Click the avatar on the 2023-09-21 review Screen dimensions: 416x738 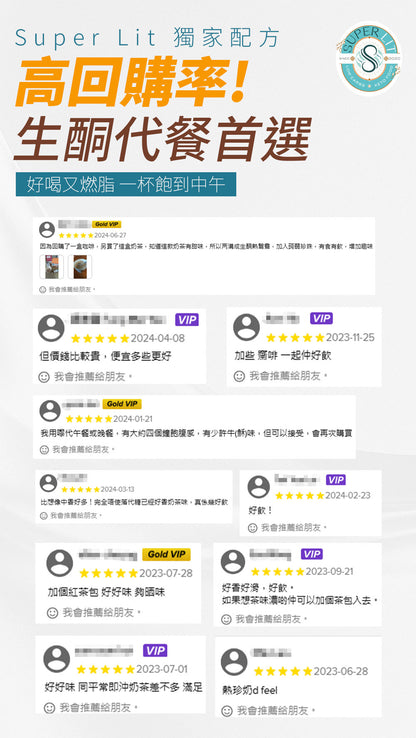tap(233, 562)
